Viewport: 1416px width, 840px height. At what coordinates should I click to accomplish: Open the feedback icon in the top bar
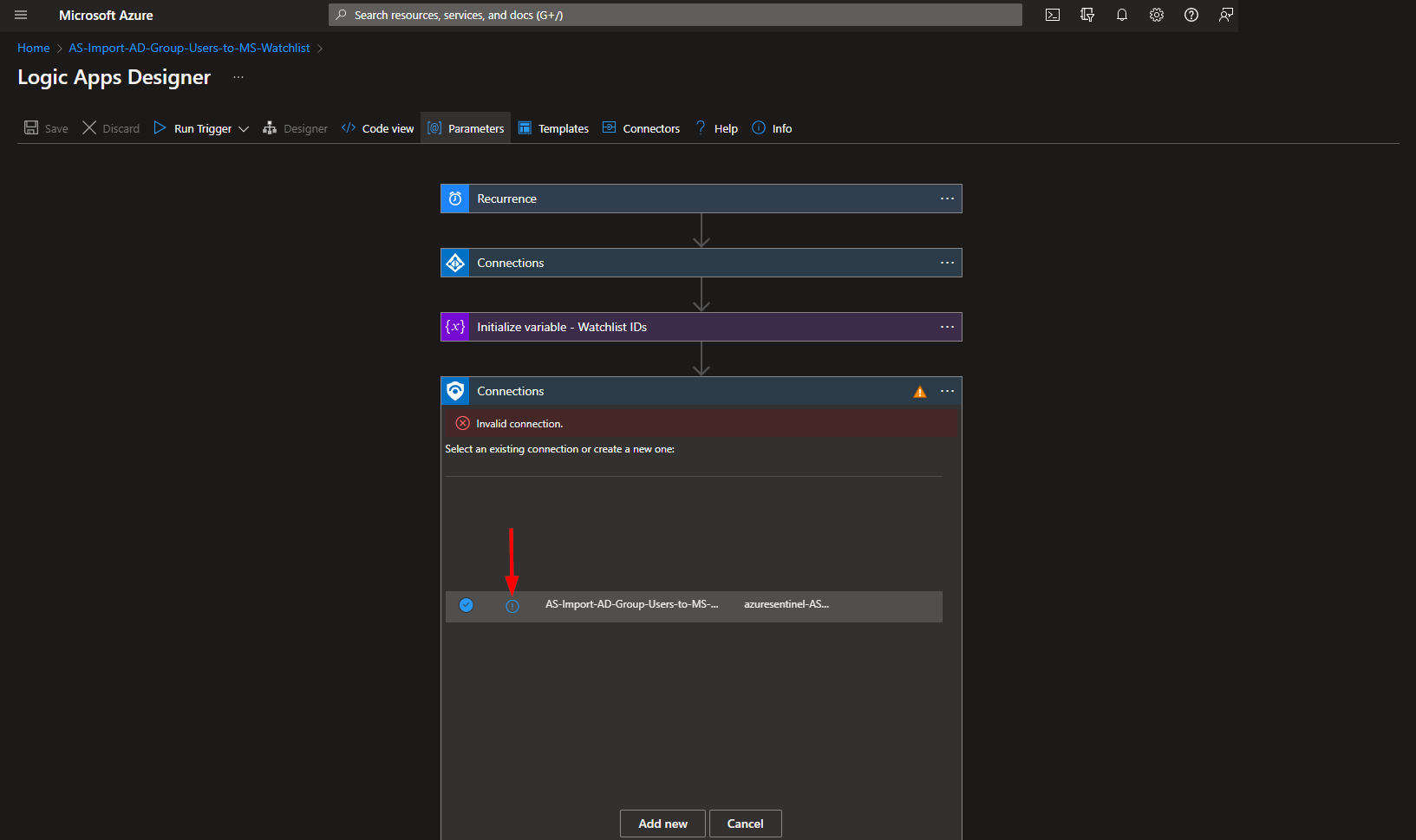1226,15
